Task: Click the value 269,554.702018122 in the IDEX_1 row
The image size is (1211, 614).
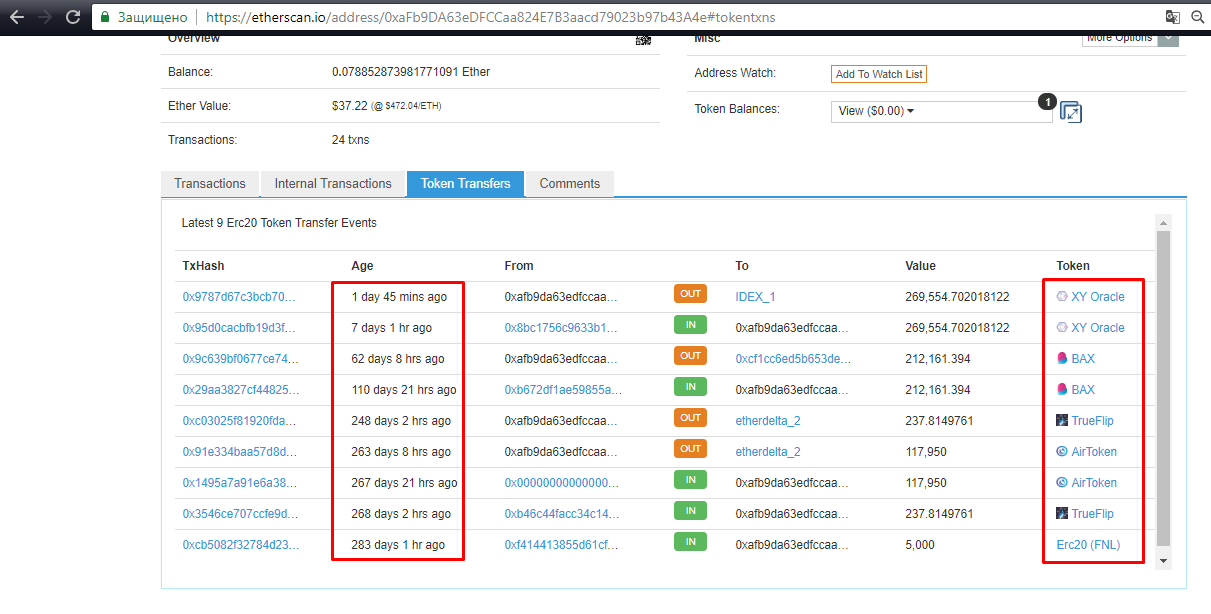Action: pyautogui.click(x=957, y=297)
